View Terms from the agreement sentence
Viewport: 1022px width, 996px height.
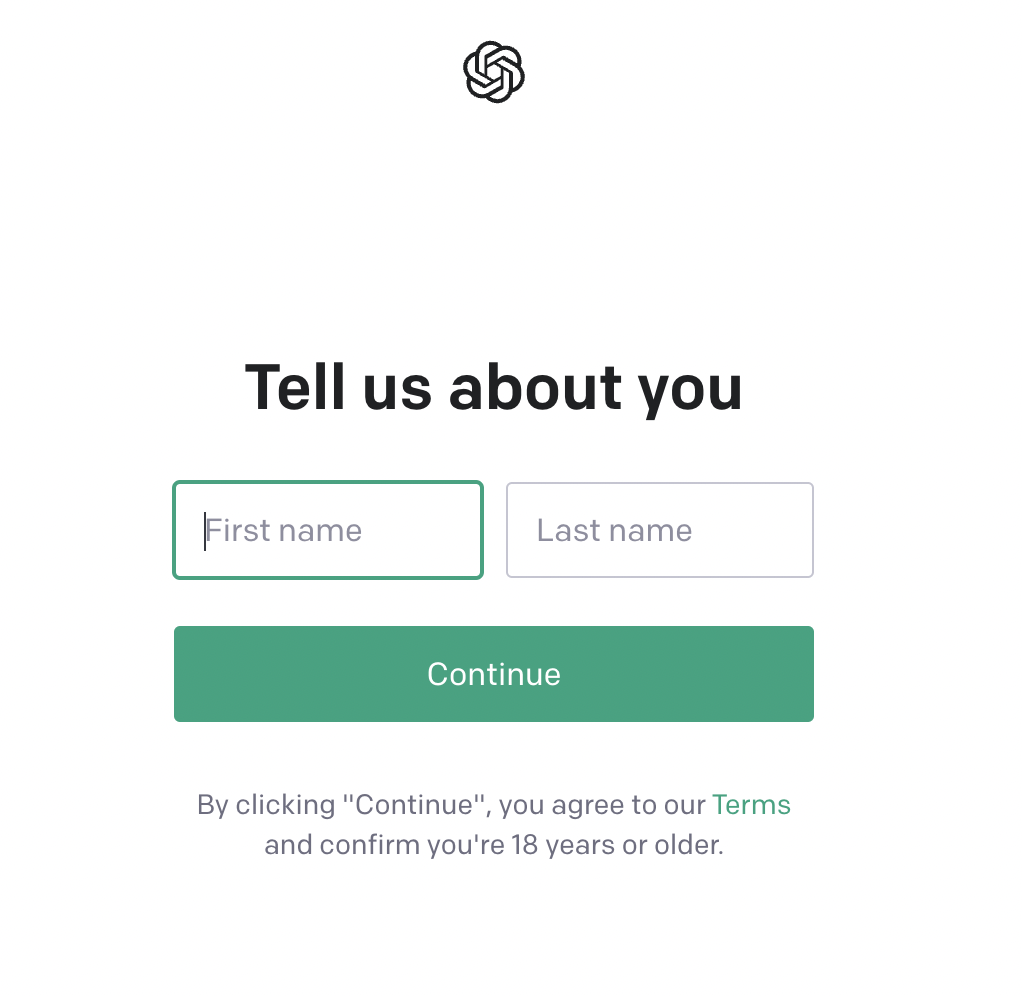751,805
